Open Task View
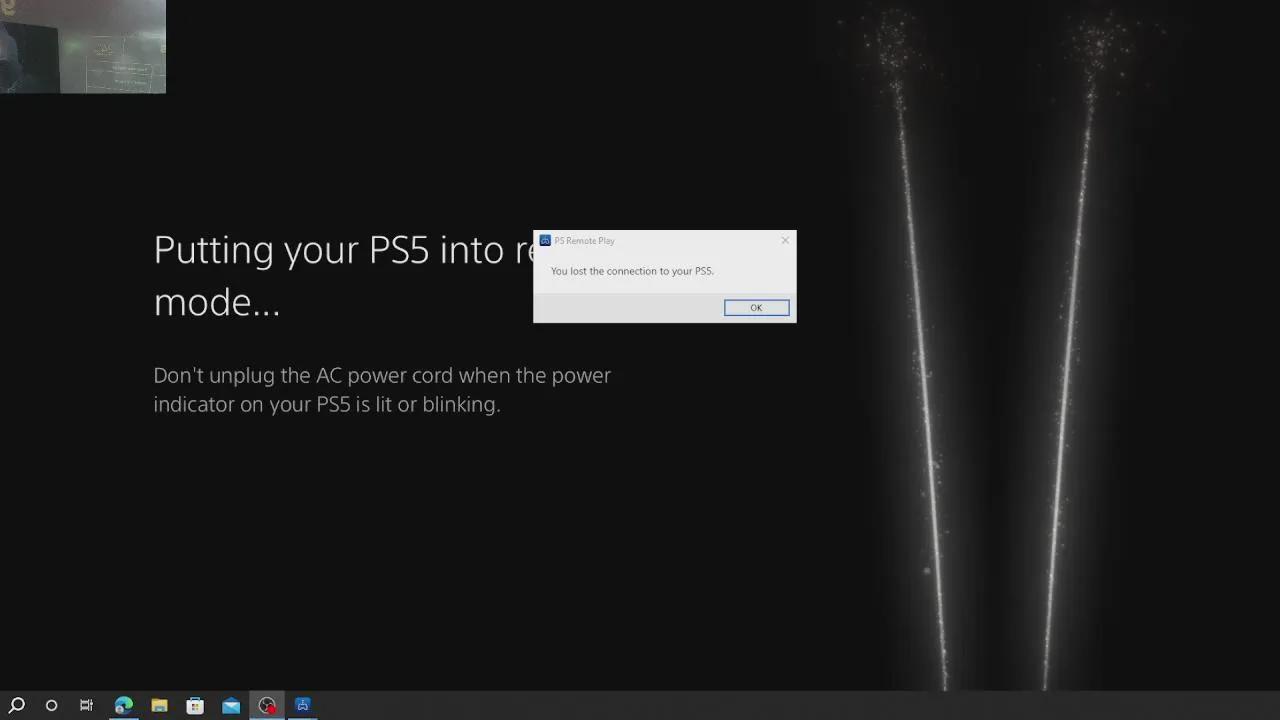This screenshot has width=1280, height=720. (x=87, y=706)
